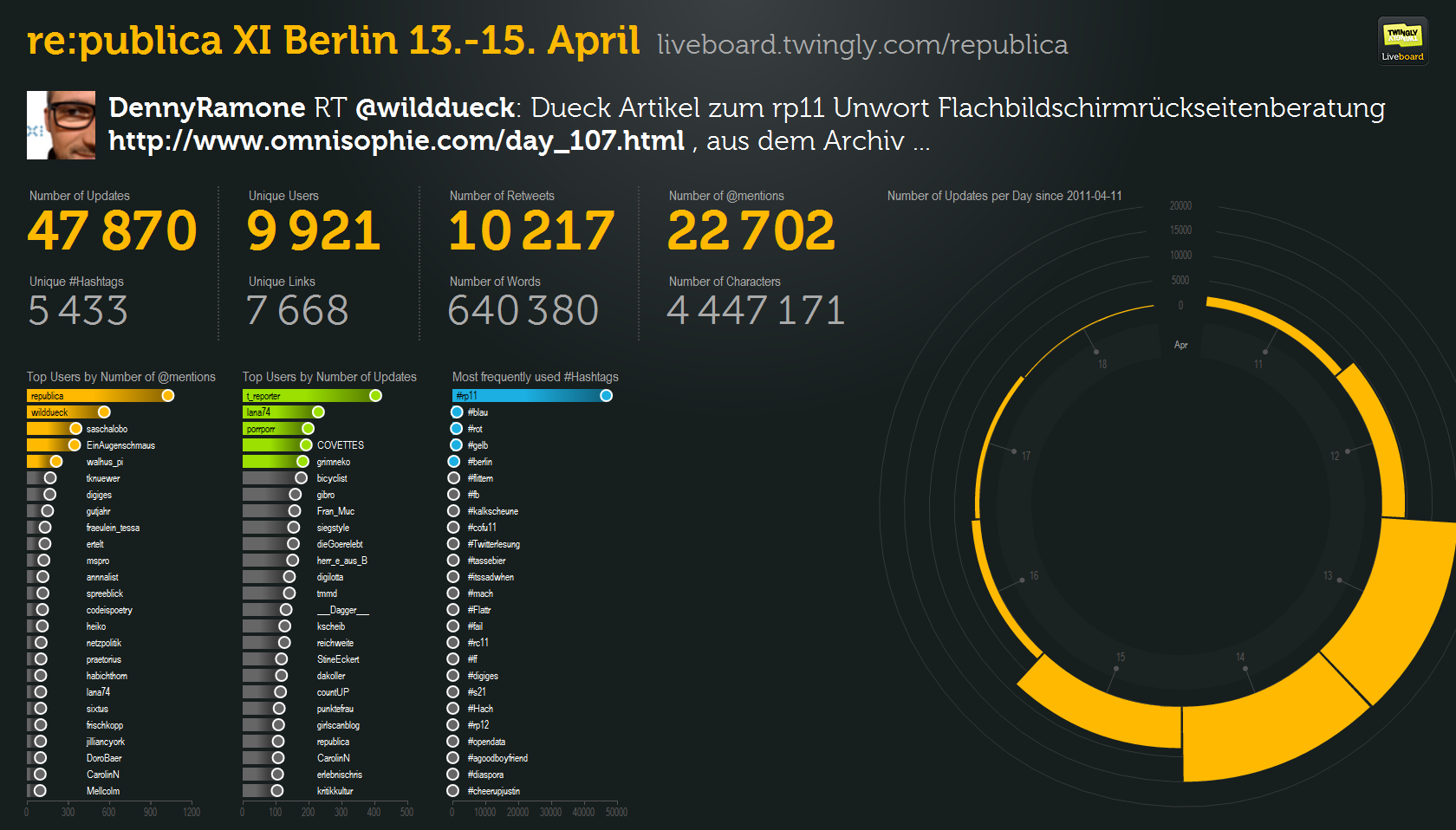Open the omnisophie.com day_107 link
This screenshot has width=1456, height=830.
click(396, 140)
